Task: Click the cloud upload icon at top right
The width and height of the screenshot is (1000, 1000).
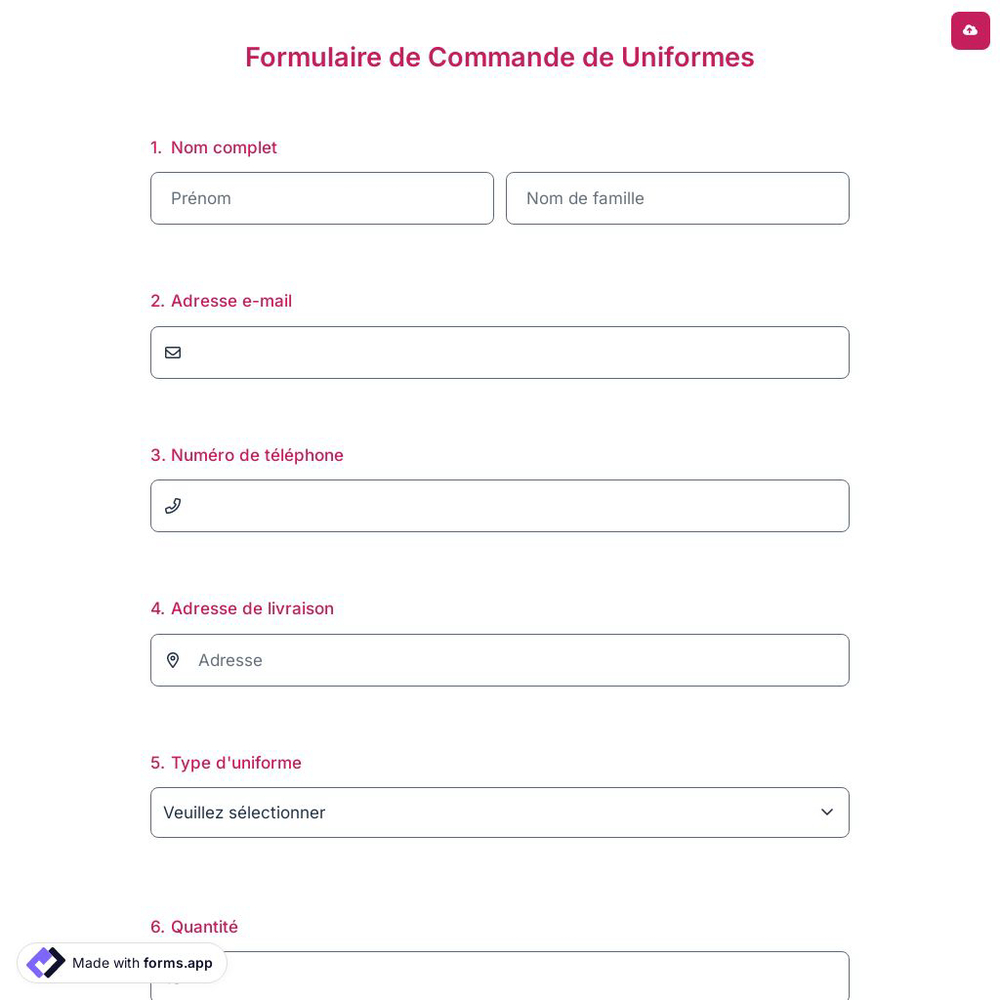Action: tap(970, 30)
